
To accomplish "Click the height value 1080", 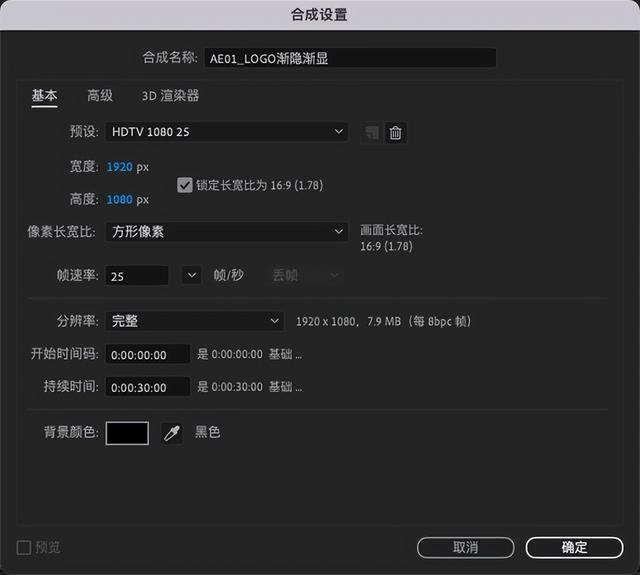I will (120, 200).
